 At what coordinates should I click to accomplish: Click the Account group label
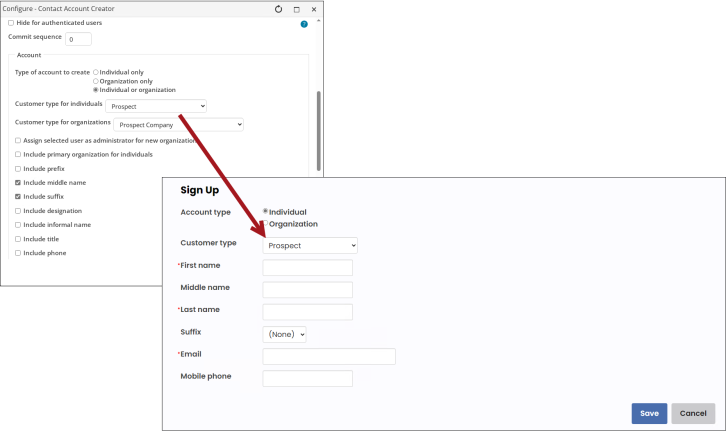coord(29,55)
